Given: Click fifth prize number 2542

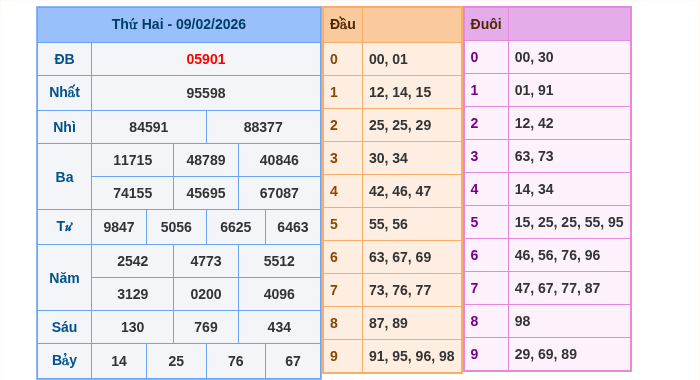Looking at the screenshot, I should click(x=133, y=261).
